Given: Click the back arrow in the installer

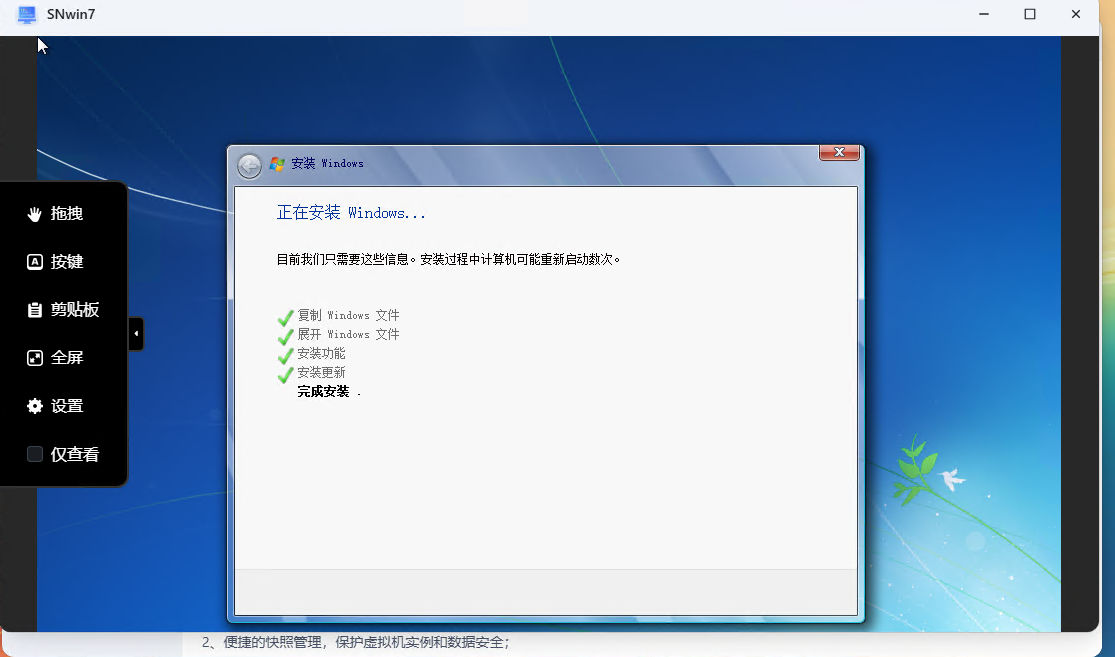Looking at the screenshot, I should [x=249, y=165].
